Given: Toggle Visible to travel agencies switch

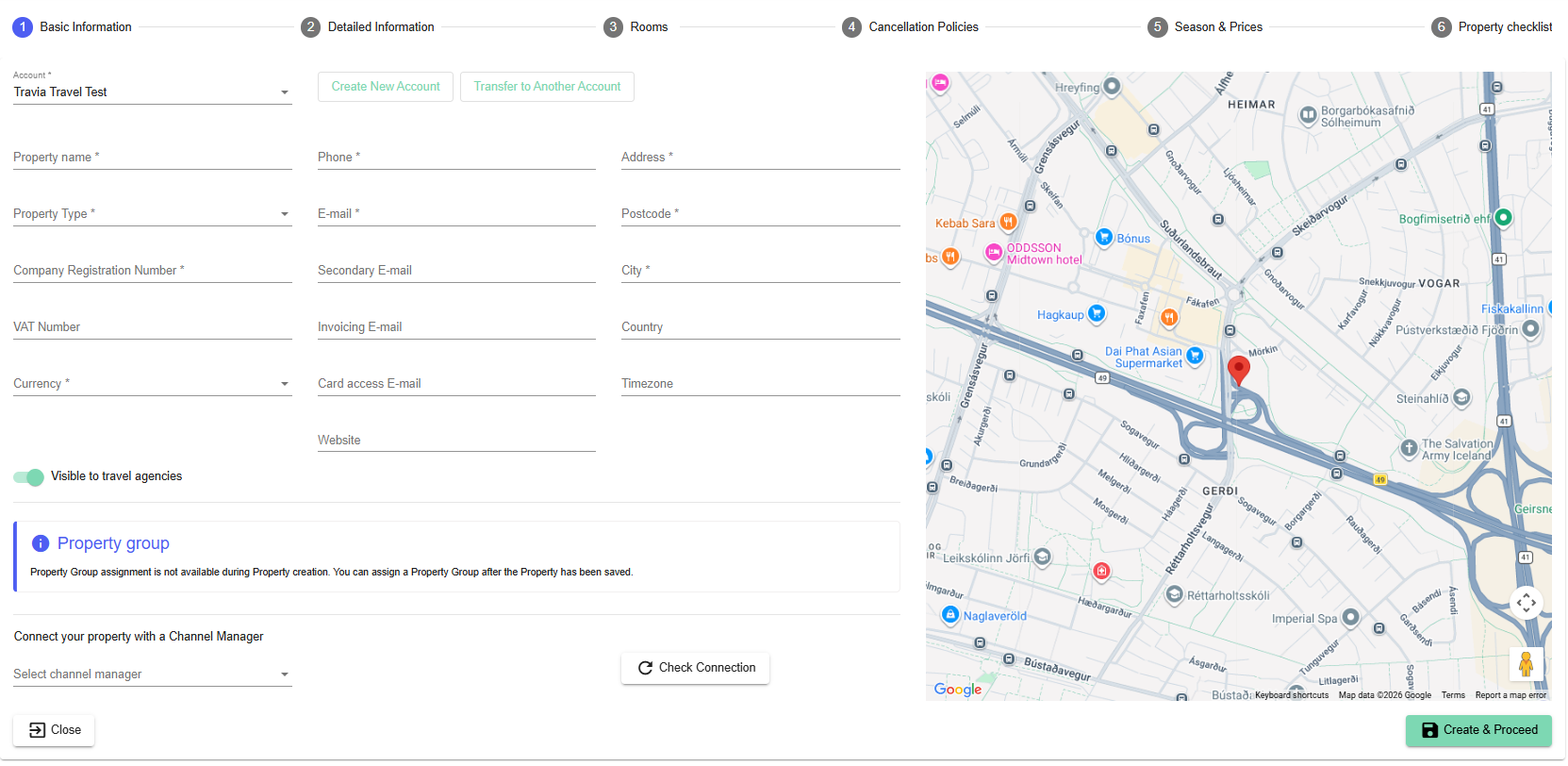Looking at the screenshot, I should coord(28,476).
